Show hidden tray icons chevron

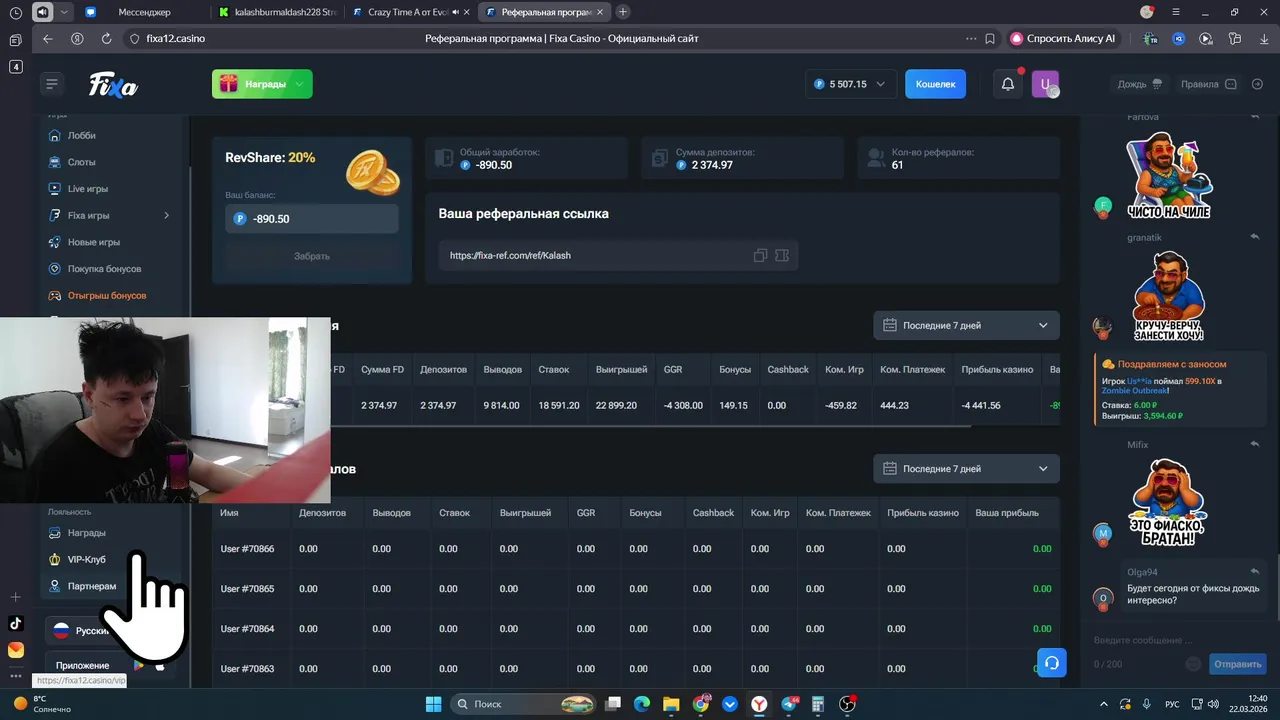pos(1104,704)
